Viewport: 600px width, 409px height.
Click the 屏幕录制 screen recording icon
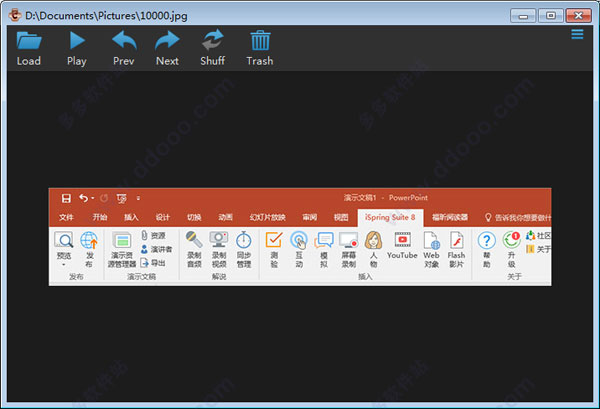(x=349, y=240)
